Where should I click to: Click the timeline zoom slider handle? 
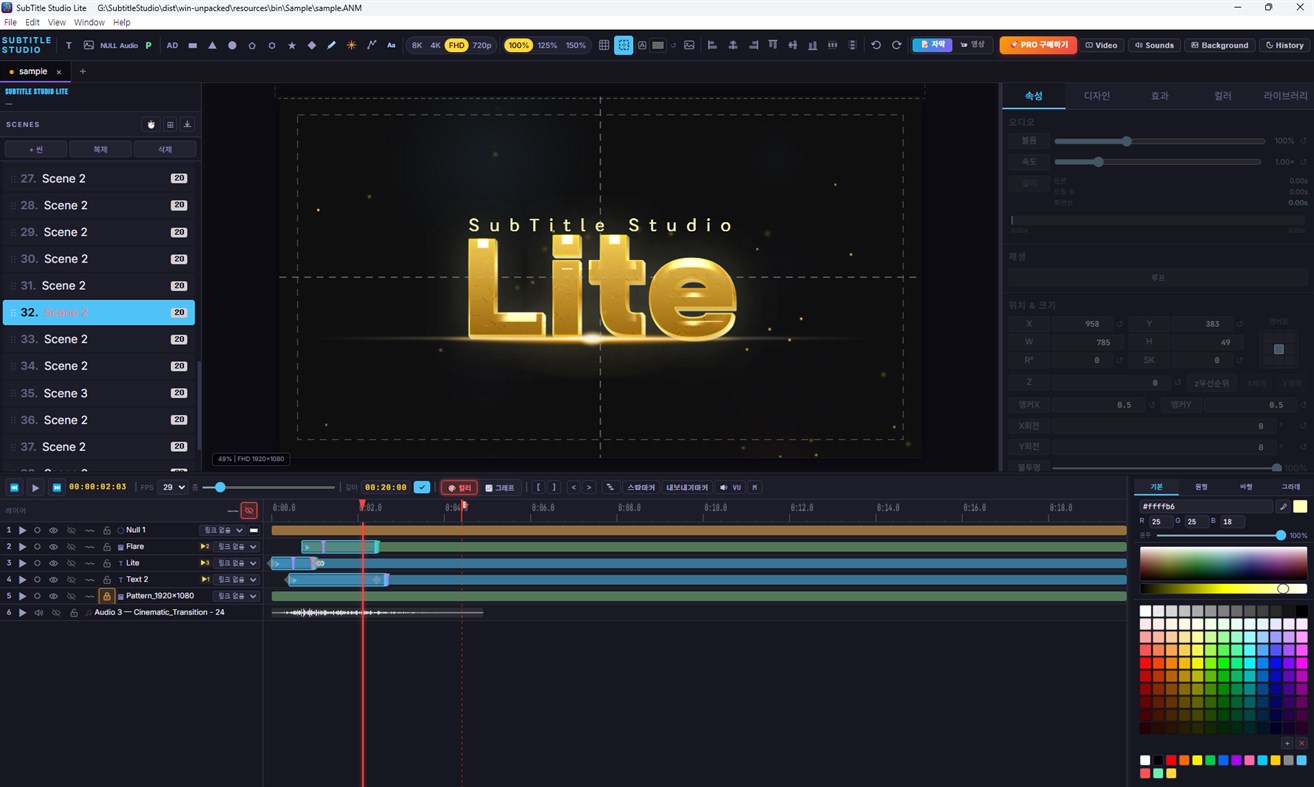coord(220,488)
